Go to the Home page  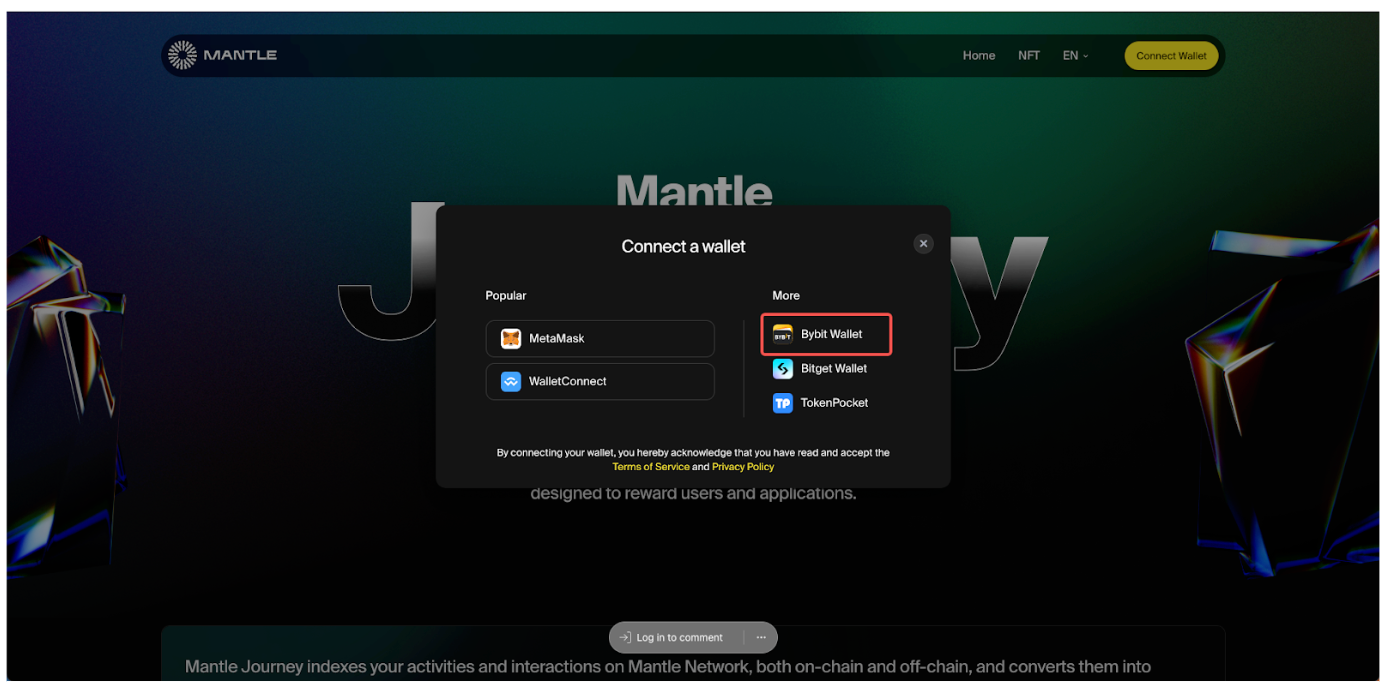[x=978, y=56]
